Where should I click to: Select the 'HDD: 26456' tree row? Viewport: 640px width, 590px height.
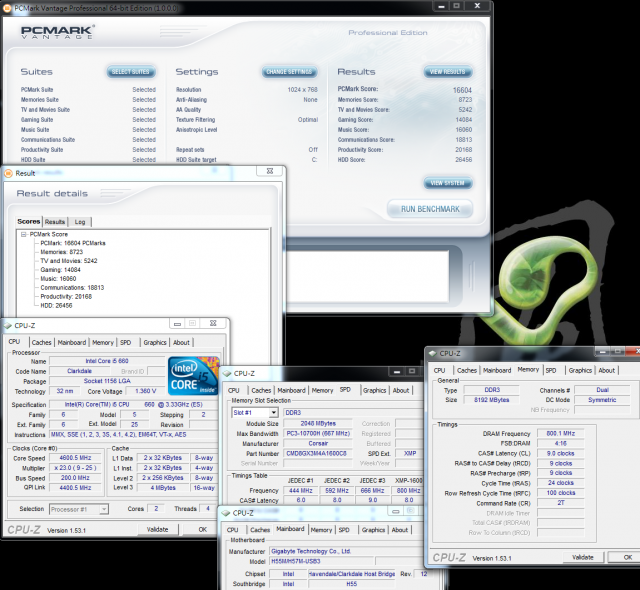tap(56, 305)
